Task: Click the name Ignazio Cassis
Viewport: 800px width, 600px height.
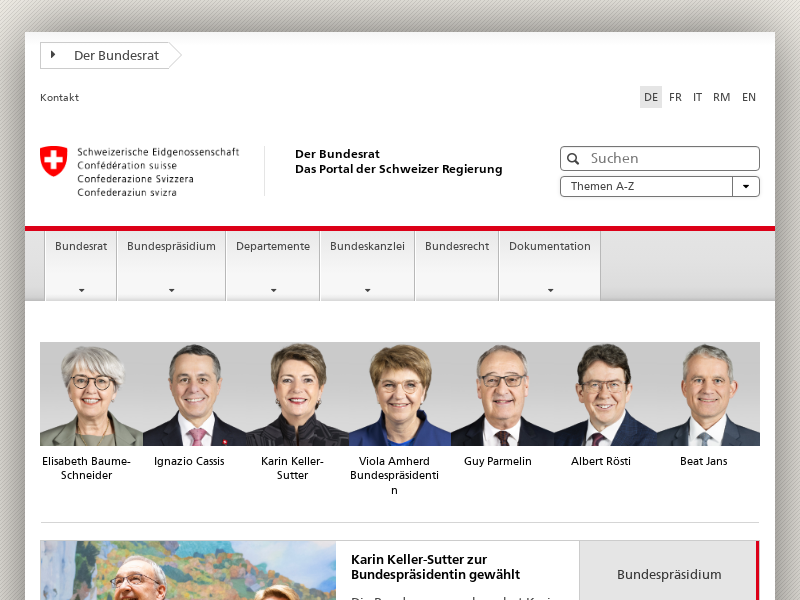Action: tap(189, 461)
